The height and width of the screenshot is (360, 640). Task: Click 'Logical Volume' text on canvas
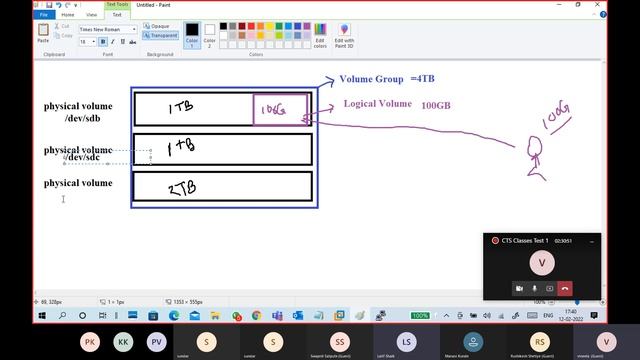378,104
